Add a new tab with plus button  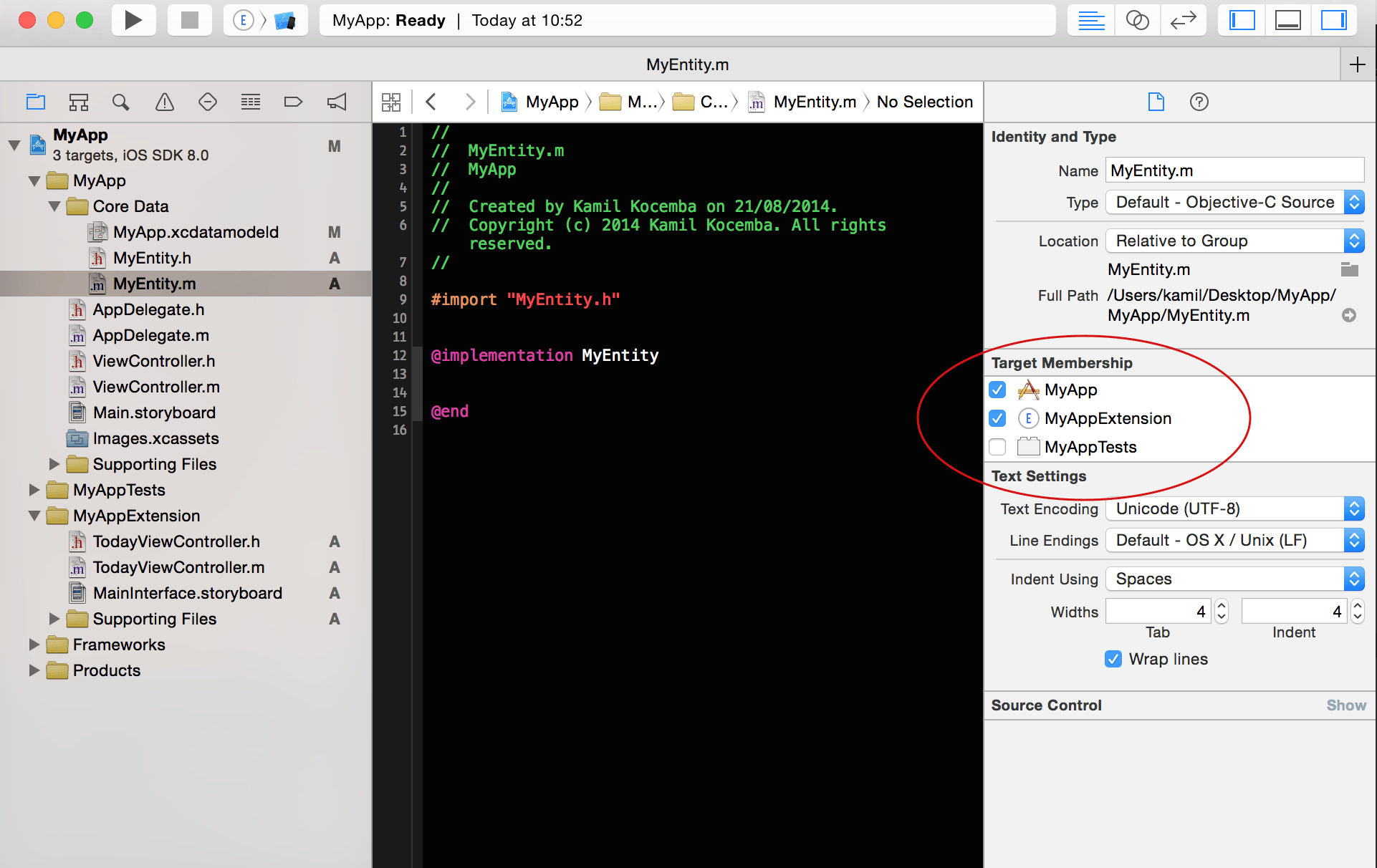1357,64
